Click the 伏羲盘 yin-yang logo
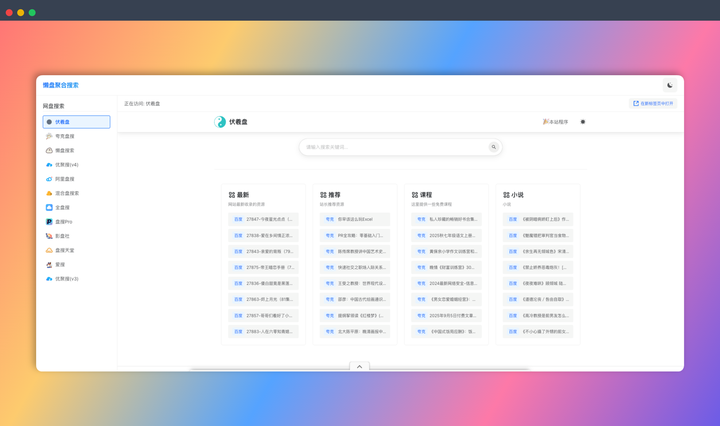 220,122
